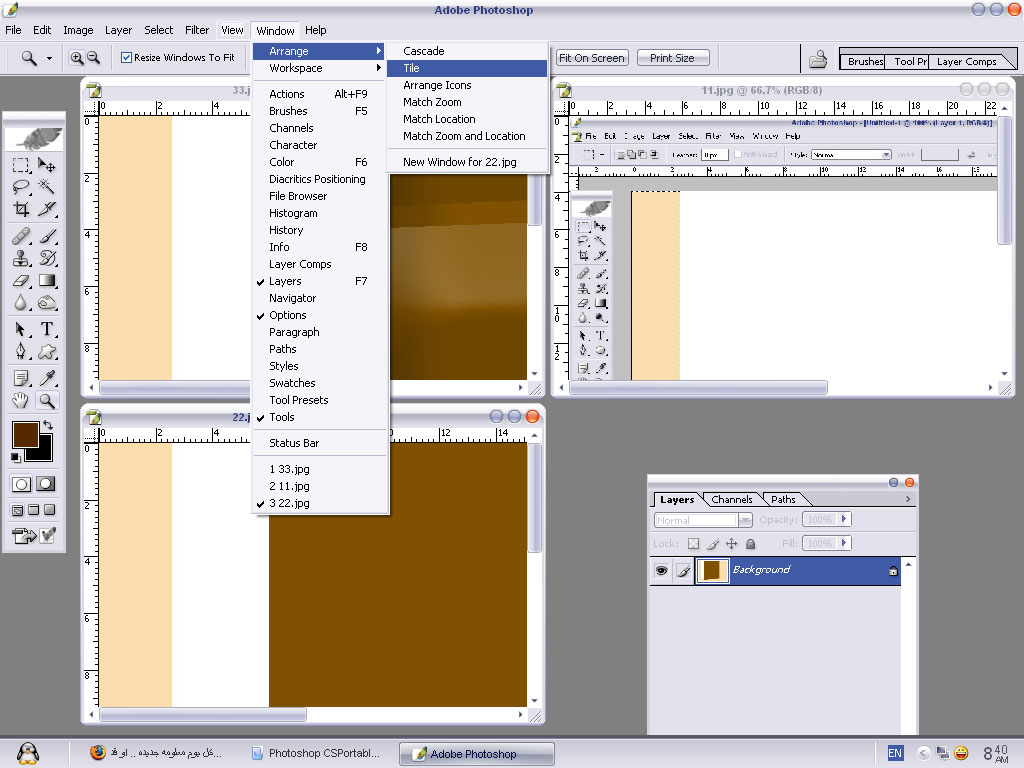Choose Tile from Arrange submenu

point(467,68)
